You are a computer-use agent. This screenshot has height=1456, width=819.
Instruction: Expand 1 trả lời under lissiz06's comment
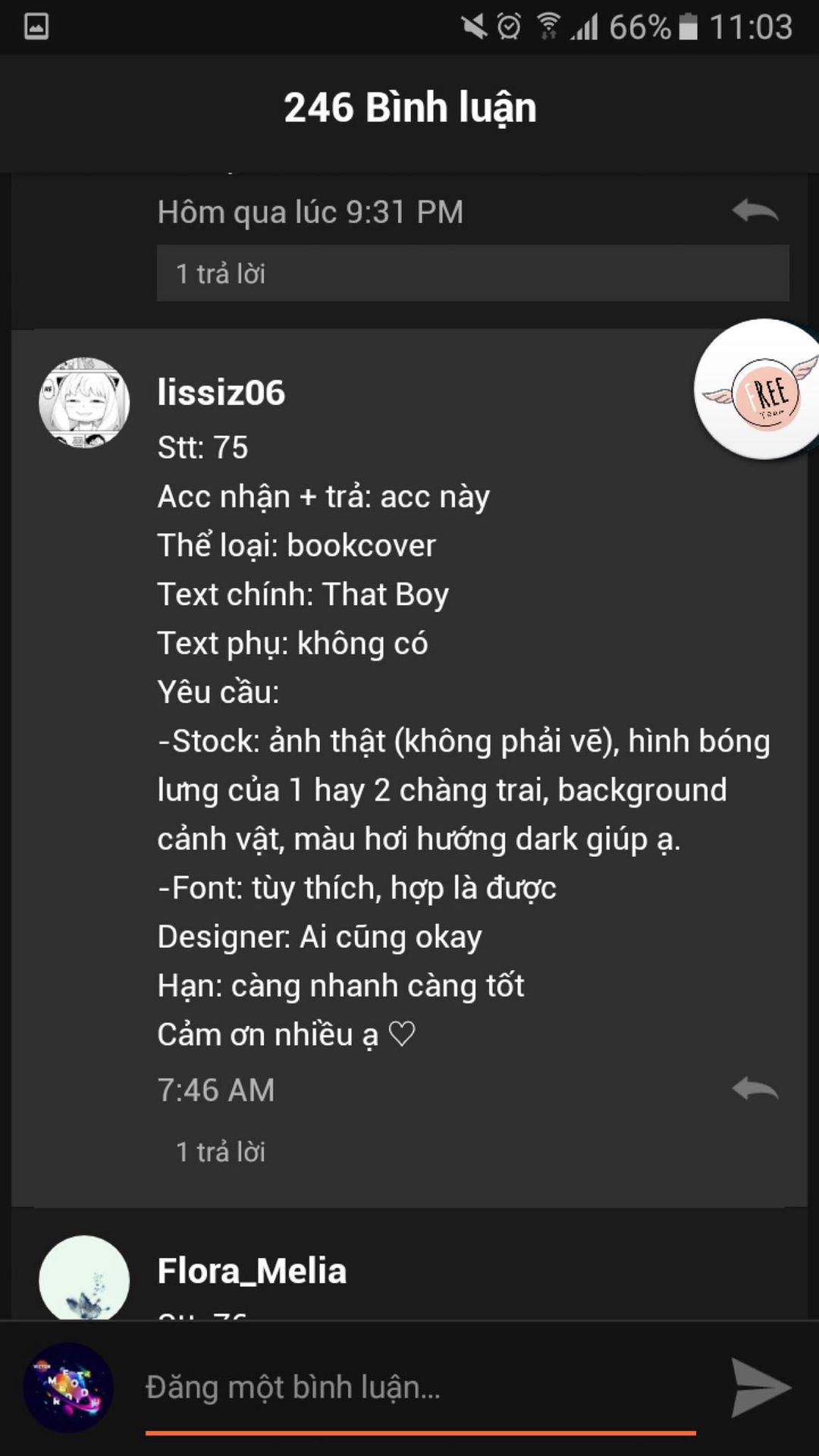pos(221,1152)
